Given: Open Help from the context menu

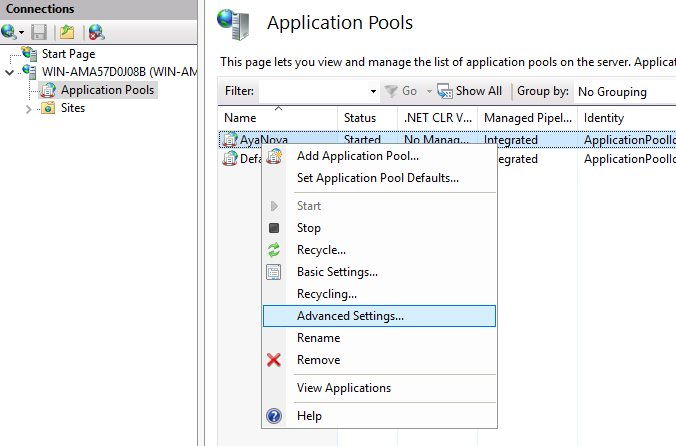Looking at the screenshot, I should click(379, 416).
